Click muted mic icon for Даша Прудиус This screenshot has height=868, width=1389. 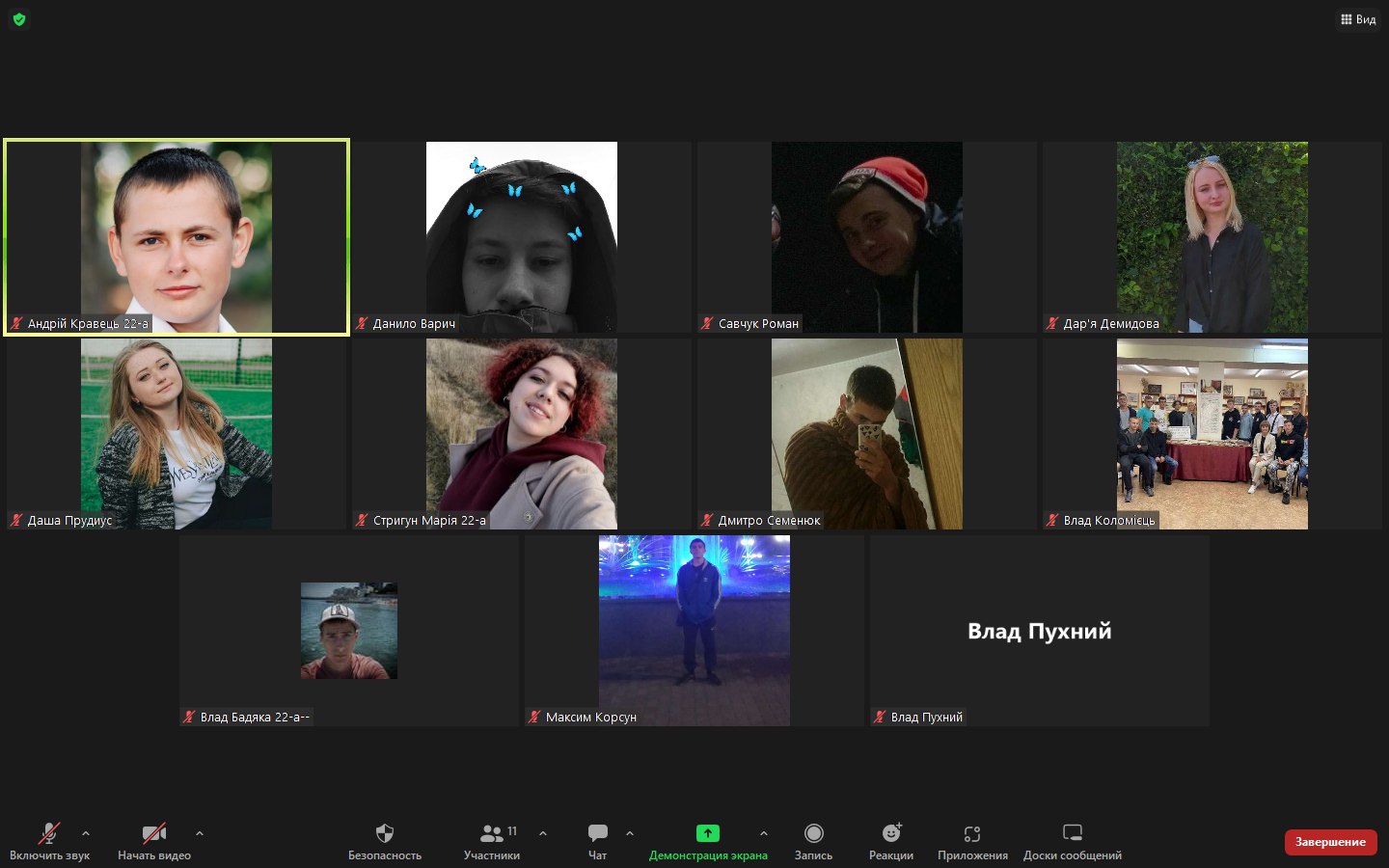coord(16,521)
